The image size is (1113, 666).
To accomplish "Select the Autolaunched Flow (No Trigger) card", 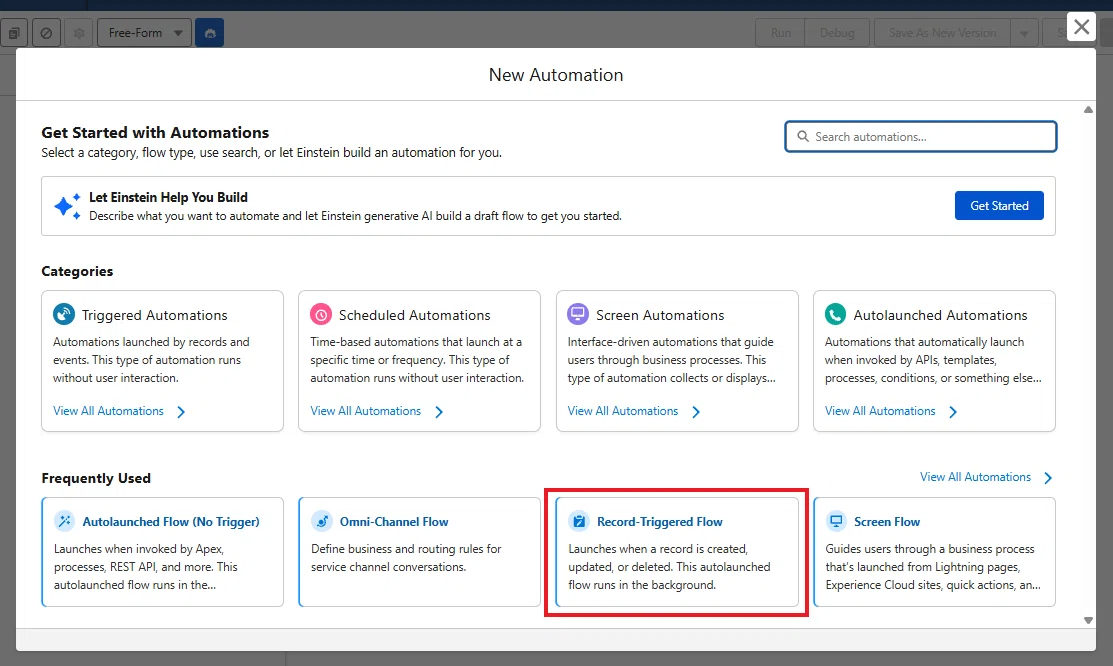I will click(163, 552).
